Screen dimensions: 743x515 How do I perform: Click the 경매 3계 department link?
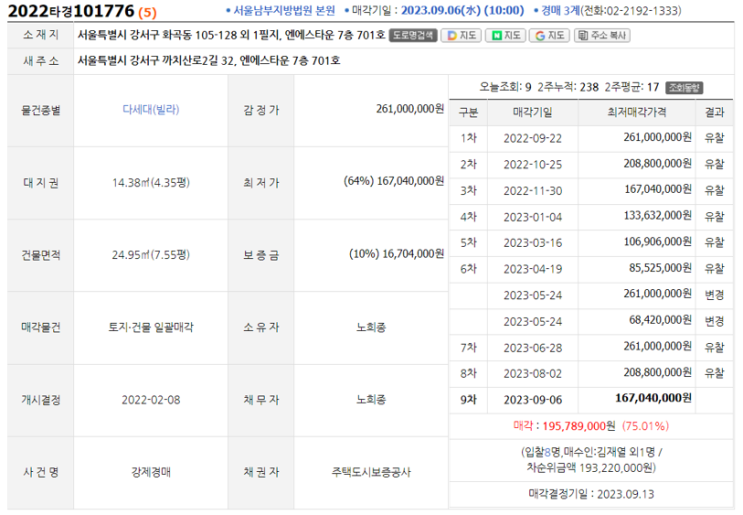(x=561, y=10)
